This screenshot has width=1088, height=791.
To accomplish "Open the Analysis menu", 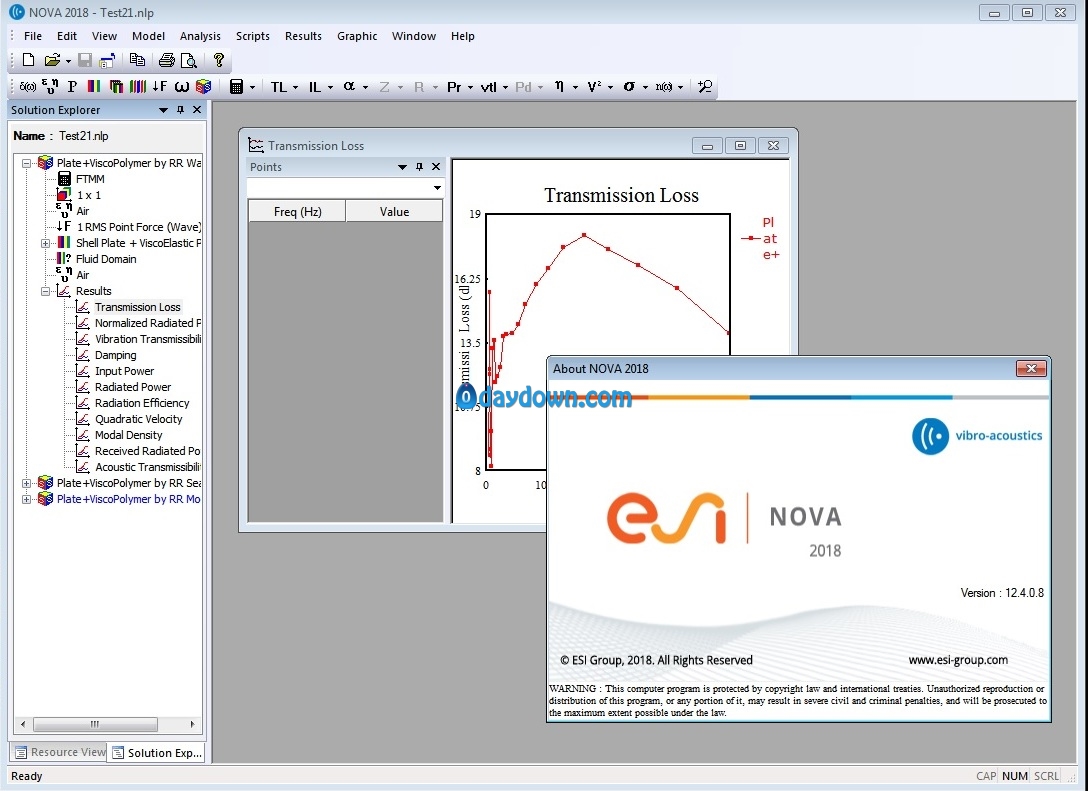I will coord(200,36).
